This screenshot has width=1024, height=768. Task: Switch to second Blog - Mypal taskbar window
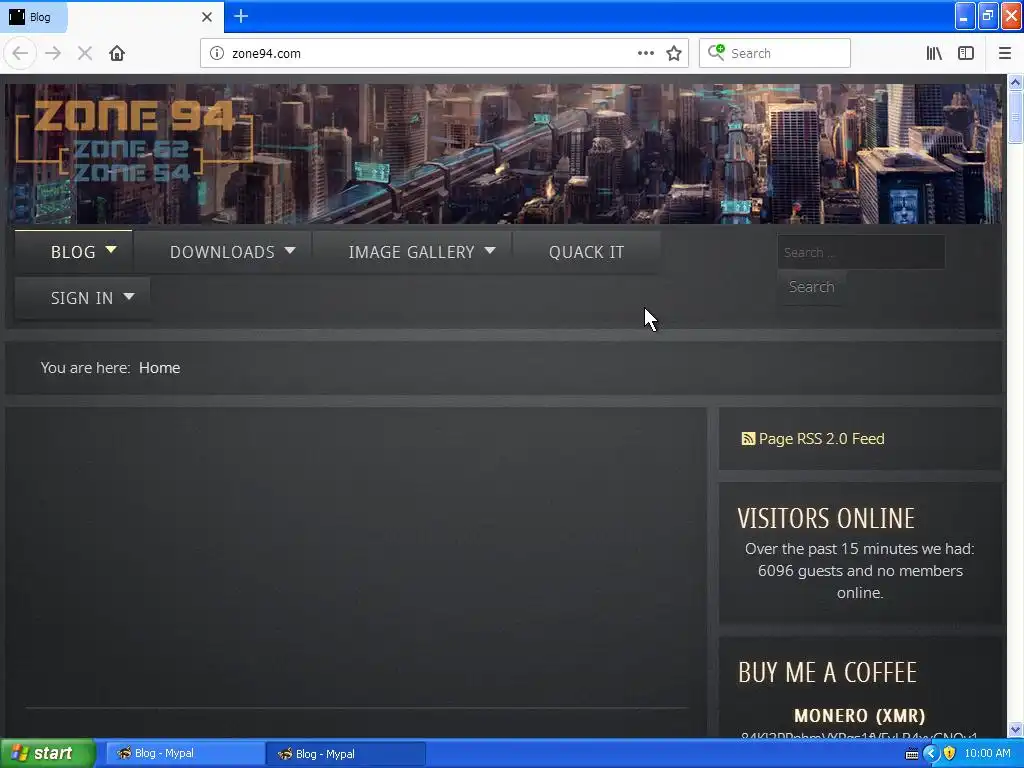click(x=345, y=754)
